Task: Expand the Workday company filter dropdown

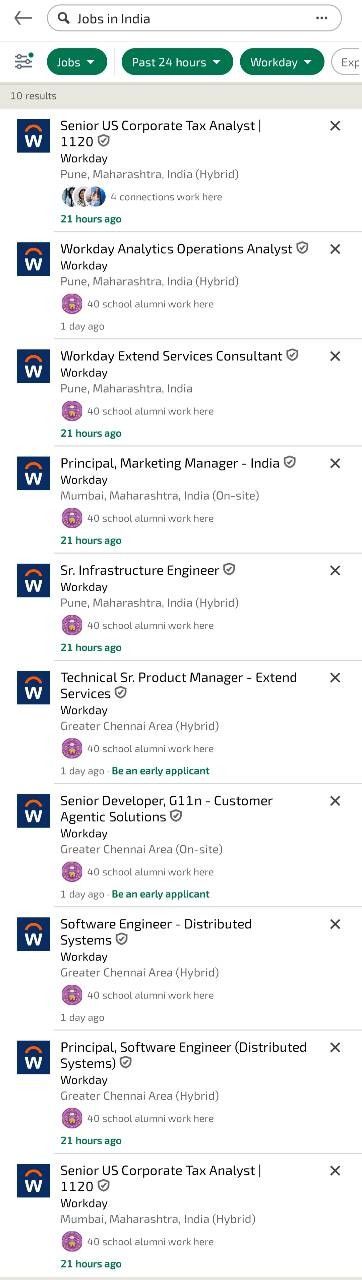Action: pos(282,62)
